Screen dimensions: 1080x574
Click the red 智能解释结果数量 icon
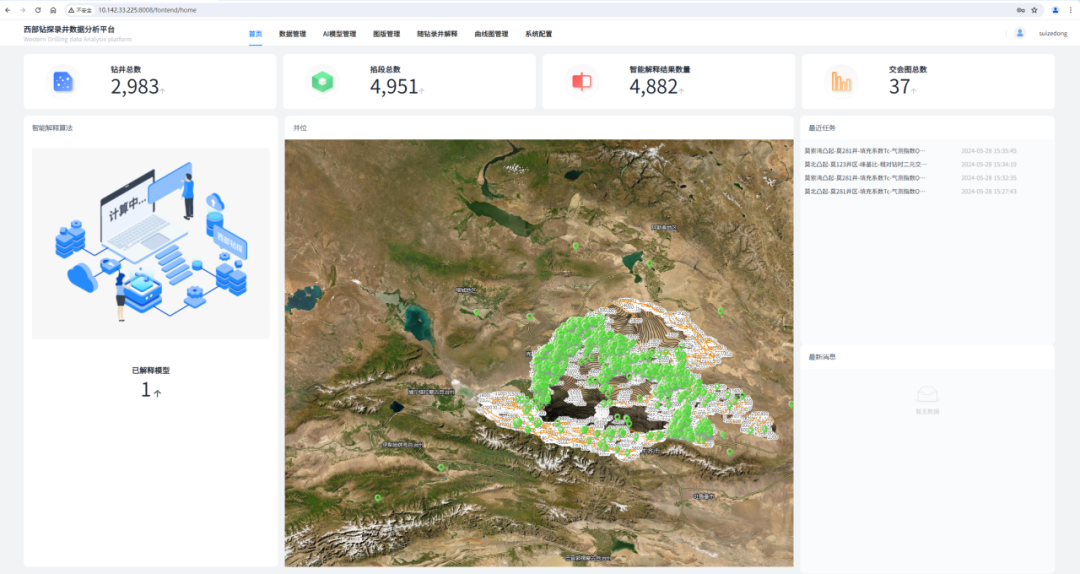[581, 82]
